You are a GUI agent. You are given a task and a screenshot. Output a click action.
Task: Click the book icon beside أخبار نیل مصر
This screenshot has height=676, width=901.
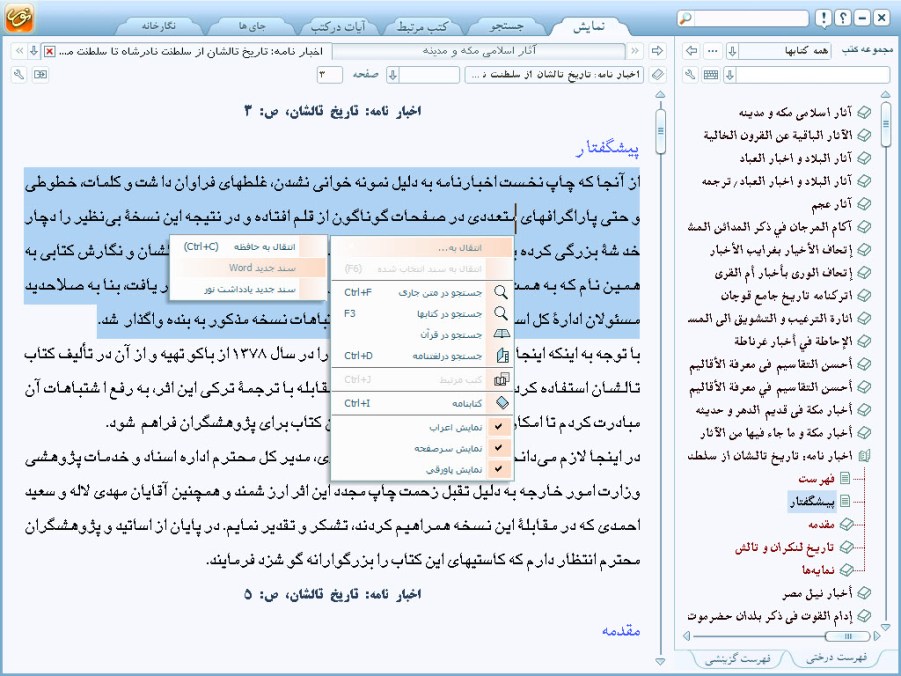click(864, 593)
